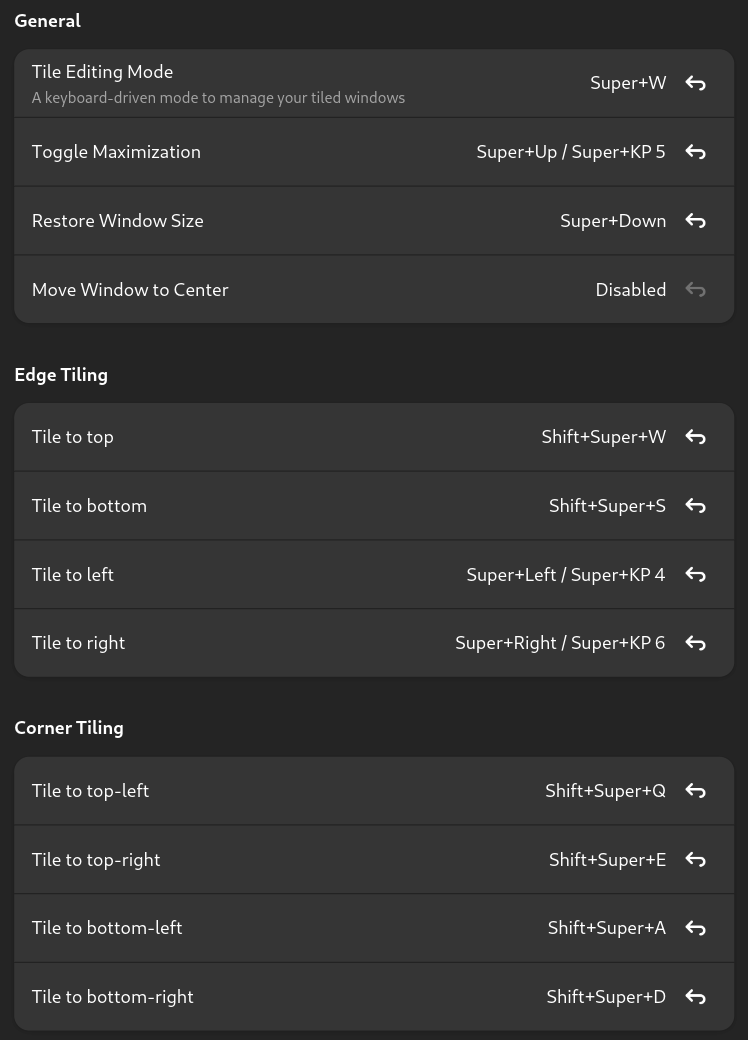Image resolution: width=748 pixels, height=1040 pixels.
Task: Reset the Tile to bottom-left shortcut
Action: [695, 928]
